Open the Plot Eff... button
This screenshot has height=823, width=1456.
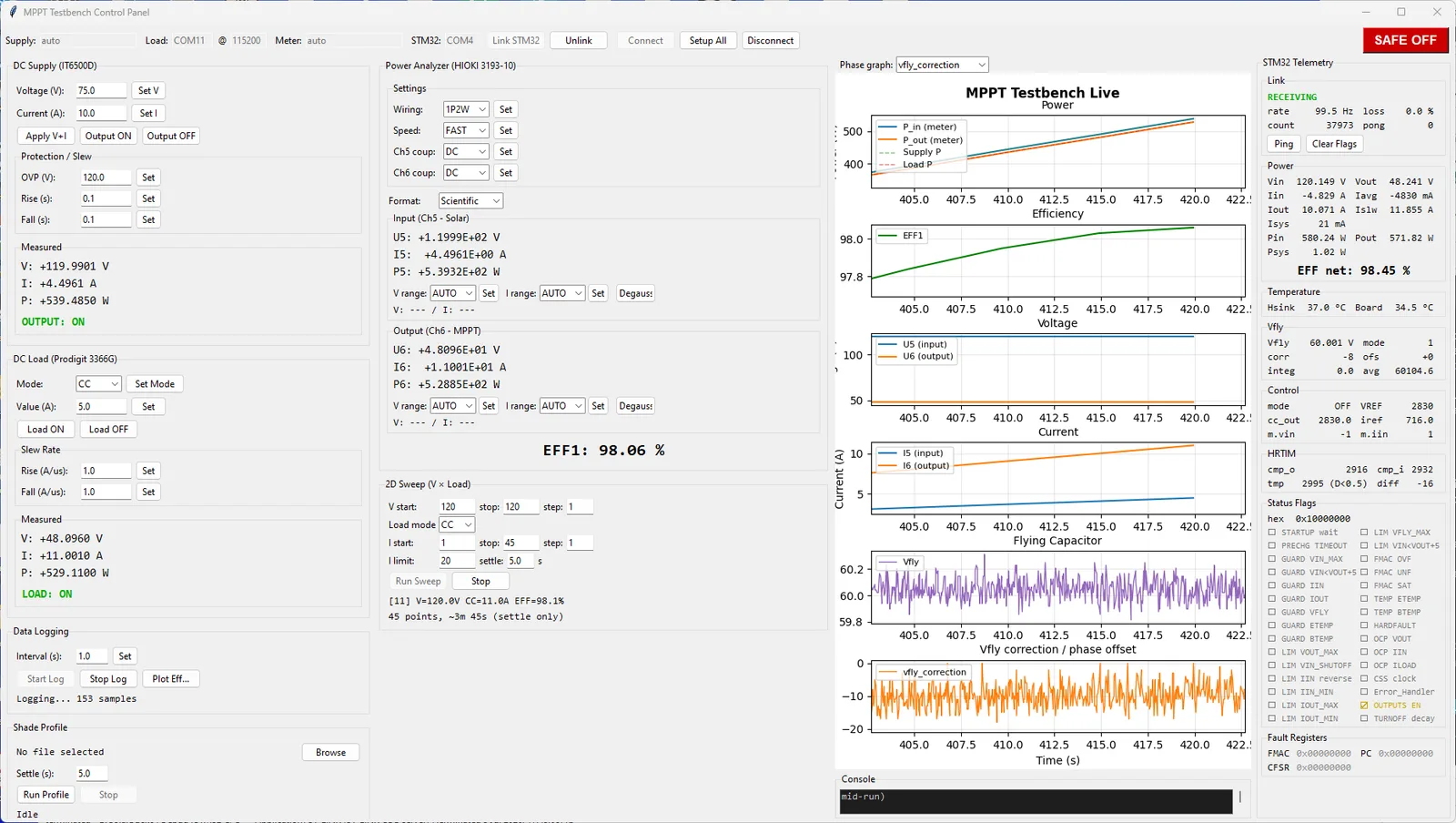tap(171, 679)
